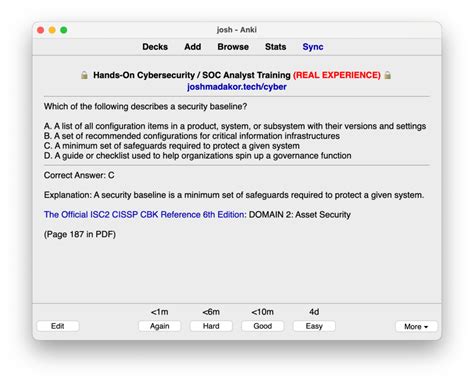Select answer option D about governance checklist
This screenshot has width=474, height=383.
click(198, 156)
